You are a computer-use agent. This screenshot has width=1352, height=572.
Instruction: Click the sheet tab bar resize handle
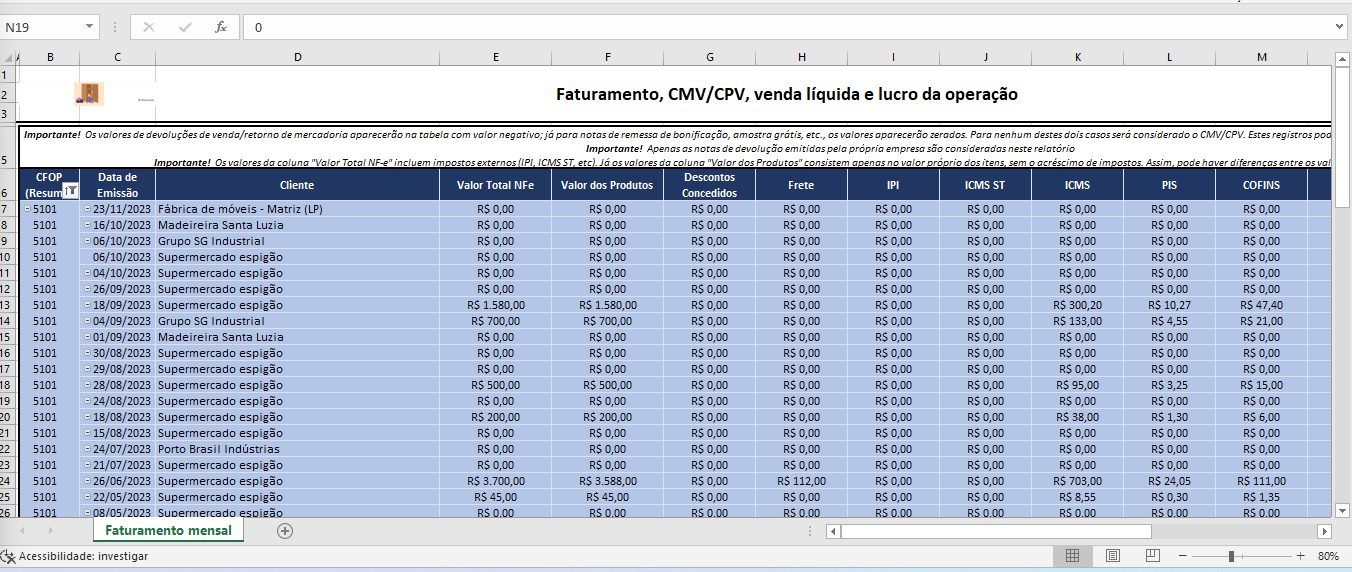pos(809,531)
